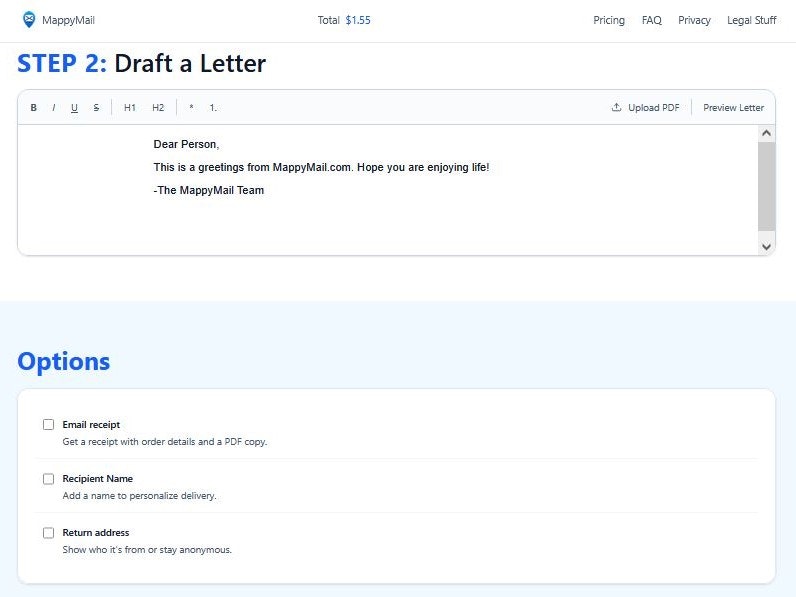Click the upload icon beside Upload PDF
This screenshot has height=597, width=796.
pos(616,107)
